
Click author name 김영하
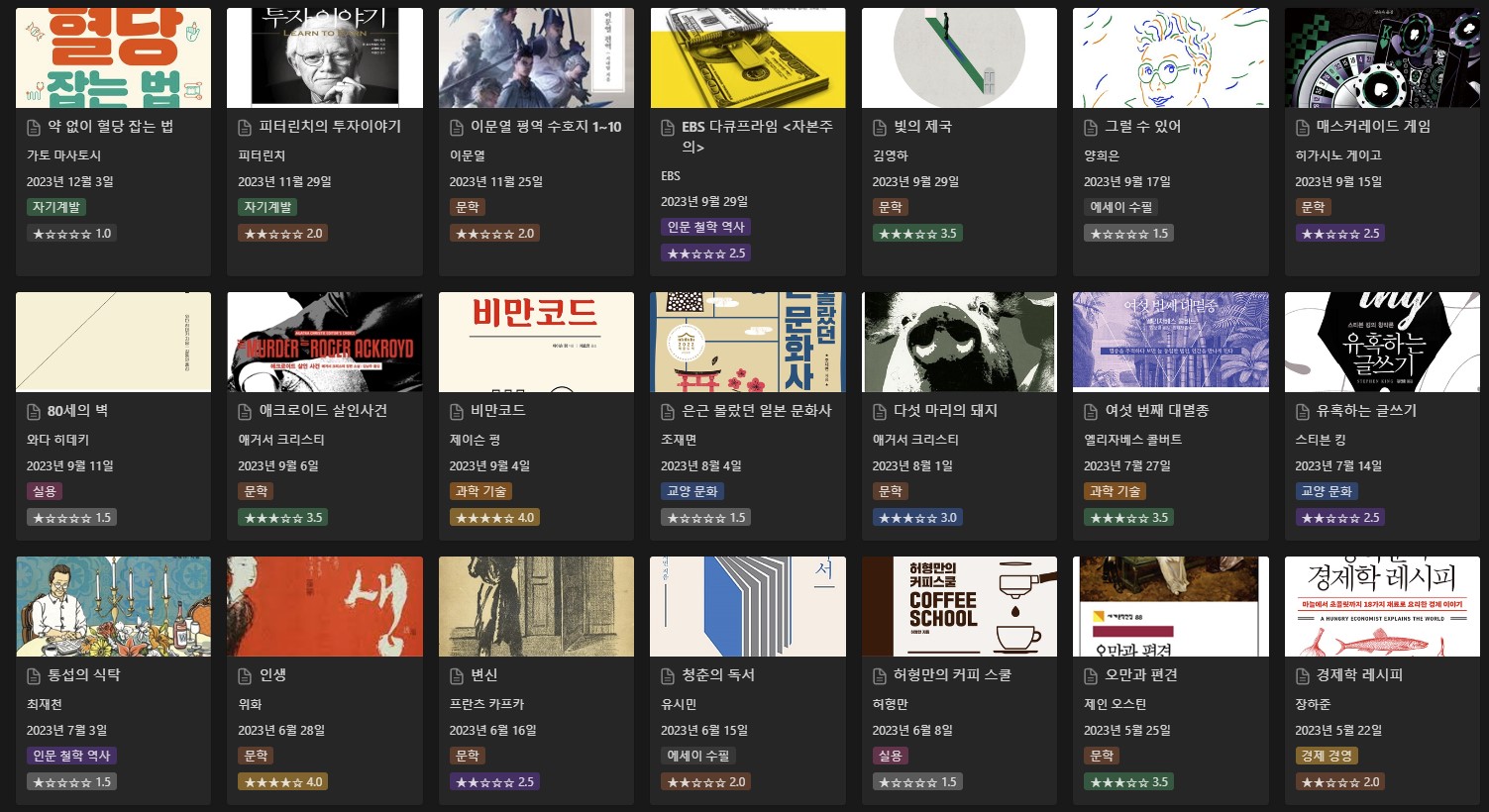890,155
